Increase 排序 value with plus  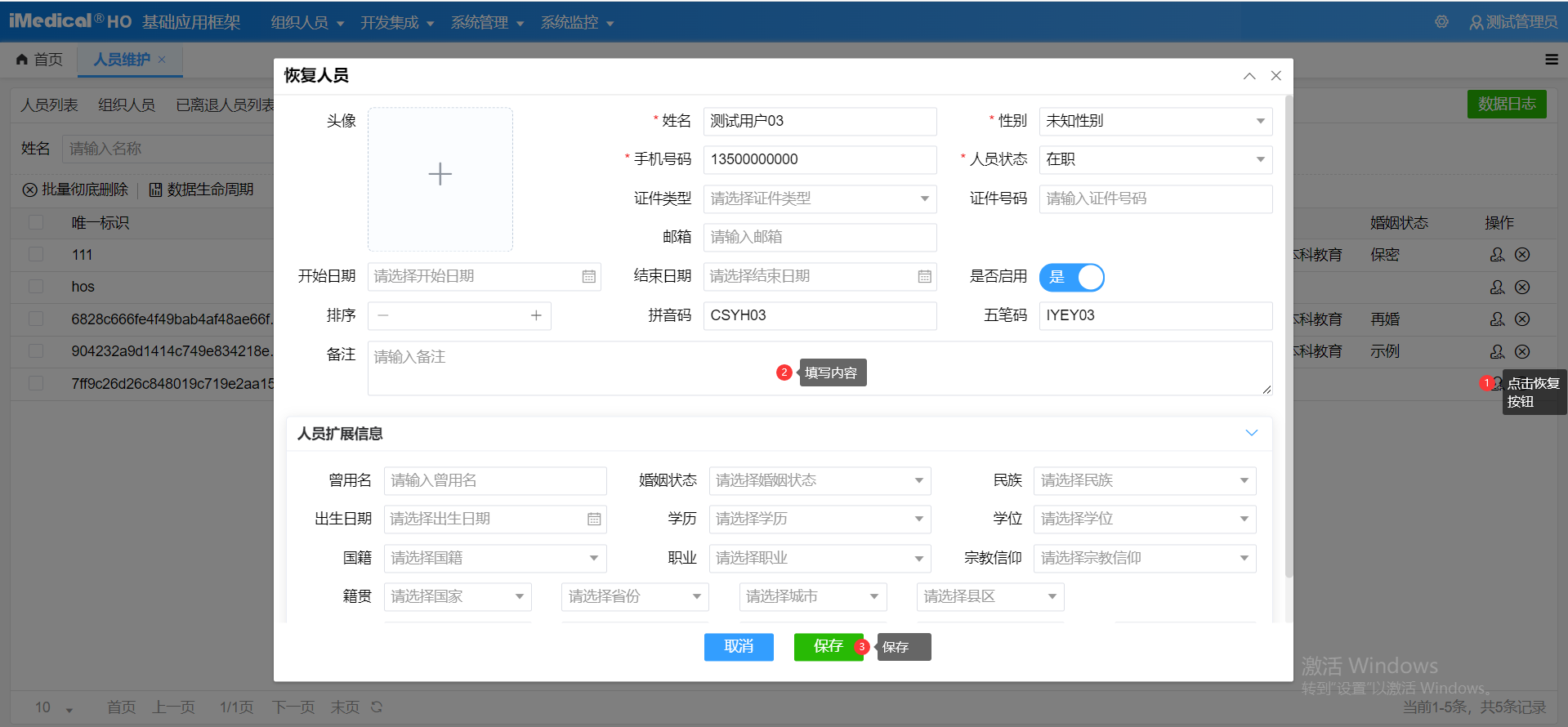tap(536, 315)
